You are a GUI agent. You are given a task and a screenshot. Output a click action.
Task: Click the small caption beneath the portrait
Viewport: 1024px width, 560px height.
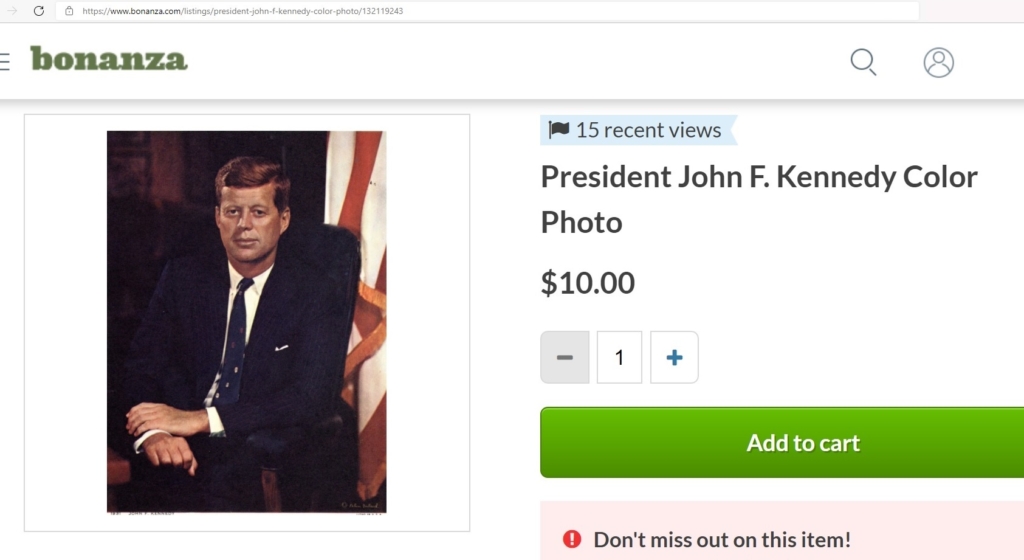(150, 513)
